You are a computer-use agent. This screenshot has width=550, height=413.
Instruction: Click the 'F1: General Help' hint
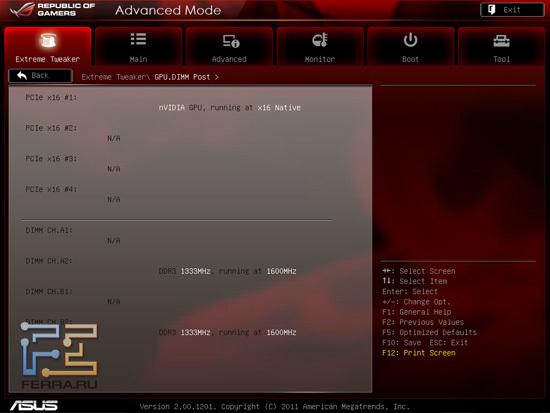(417, 312)
